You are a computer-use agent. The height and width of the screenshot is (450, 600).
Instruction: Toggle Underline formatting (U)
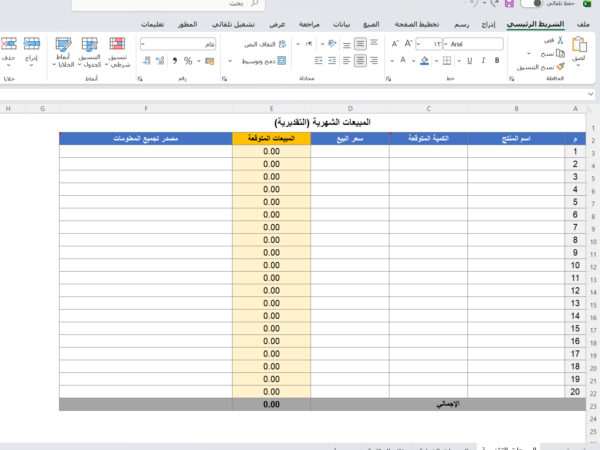click(470, 60)
